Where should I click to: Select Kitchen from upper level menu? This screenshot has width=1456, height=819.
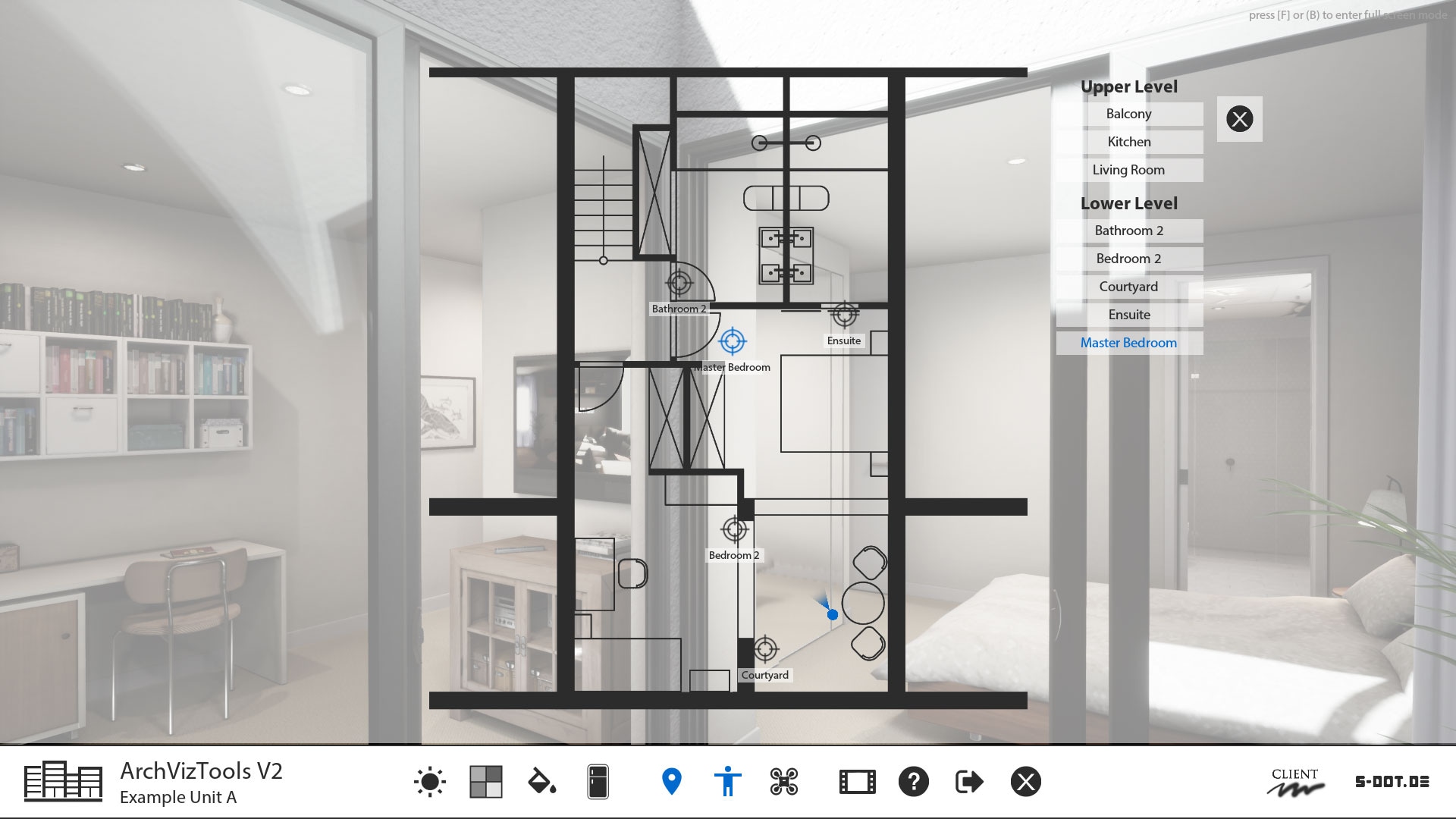[1128, 140]
